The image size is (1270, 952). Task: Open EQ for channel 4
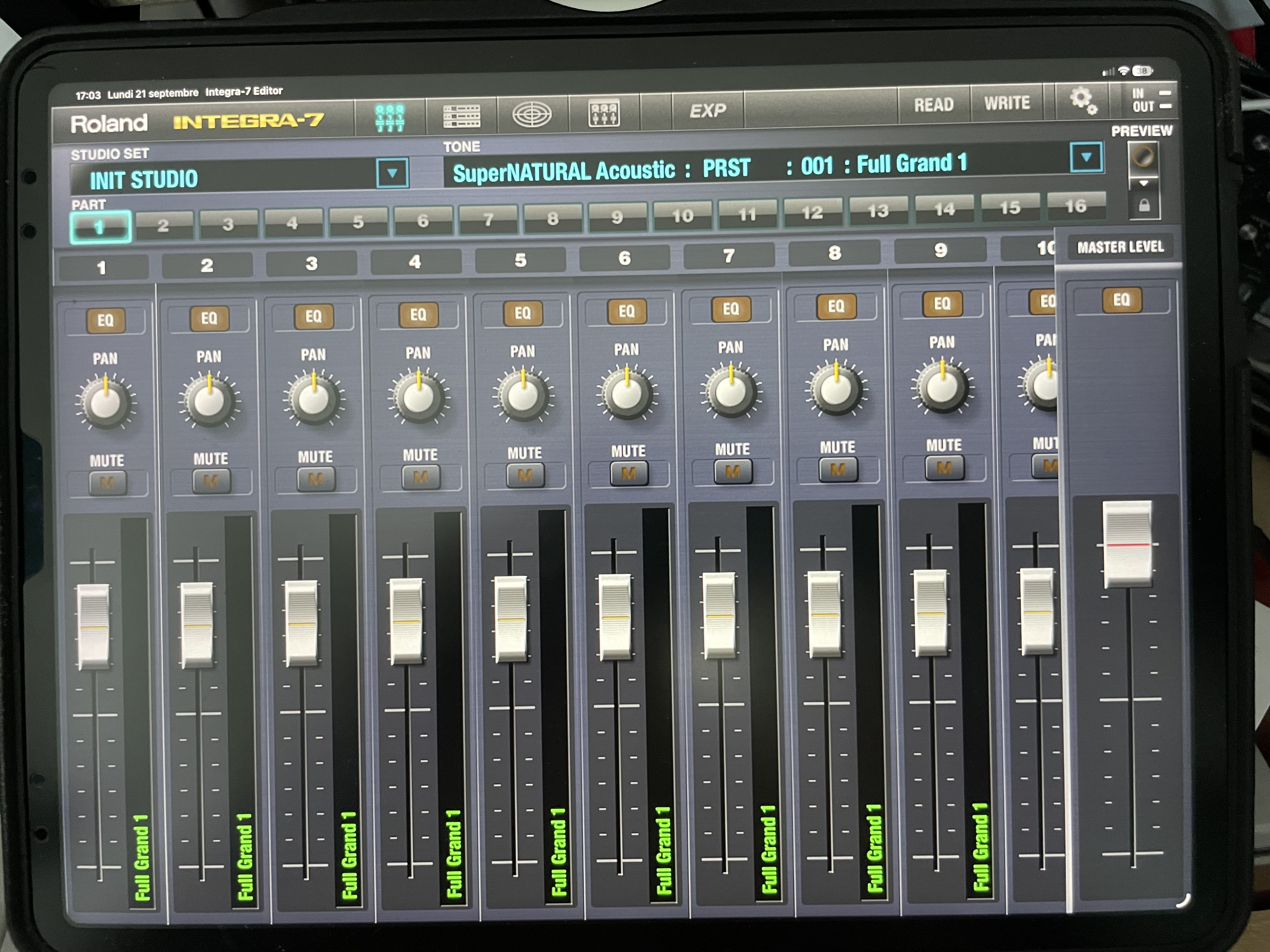click(418, 314)
